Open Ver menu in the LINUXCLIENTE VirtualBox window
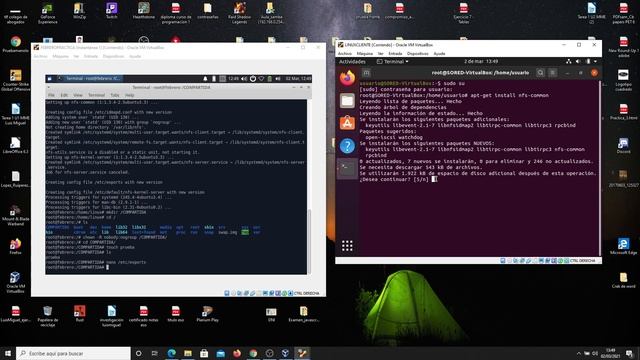Viewport: 640px width, 360px height. 380,53
